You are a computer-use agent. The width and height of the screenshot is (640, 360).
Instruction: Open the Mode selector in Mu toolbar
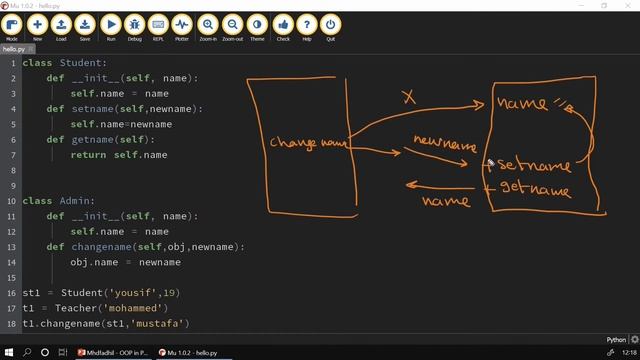11,28
